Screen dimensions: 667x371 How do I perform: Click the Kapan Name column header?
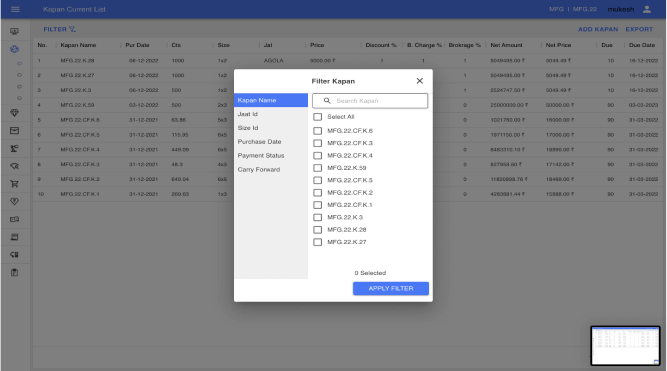click(x=78, y=45)
